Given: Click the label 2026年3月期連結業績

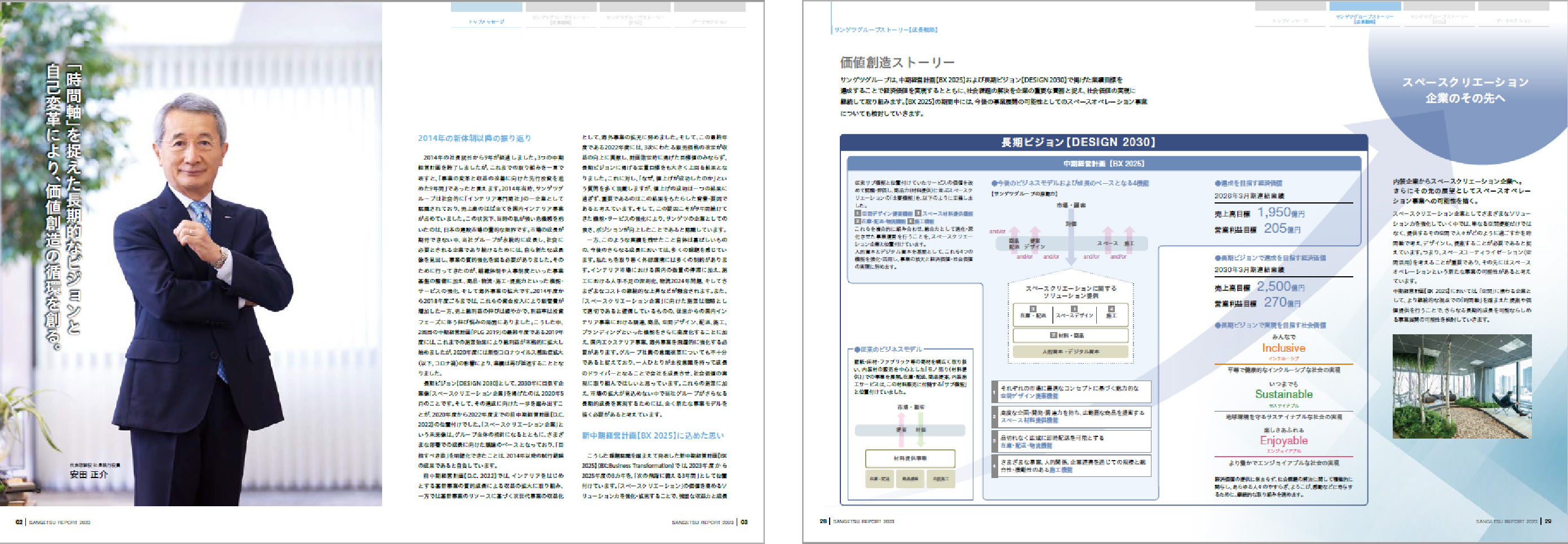Looking at the screenshot, I should point(1250,196).
